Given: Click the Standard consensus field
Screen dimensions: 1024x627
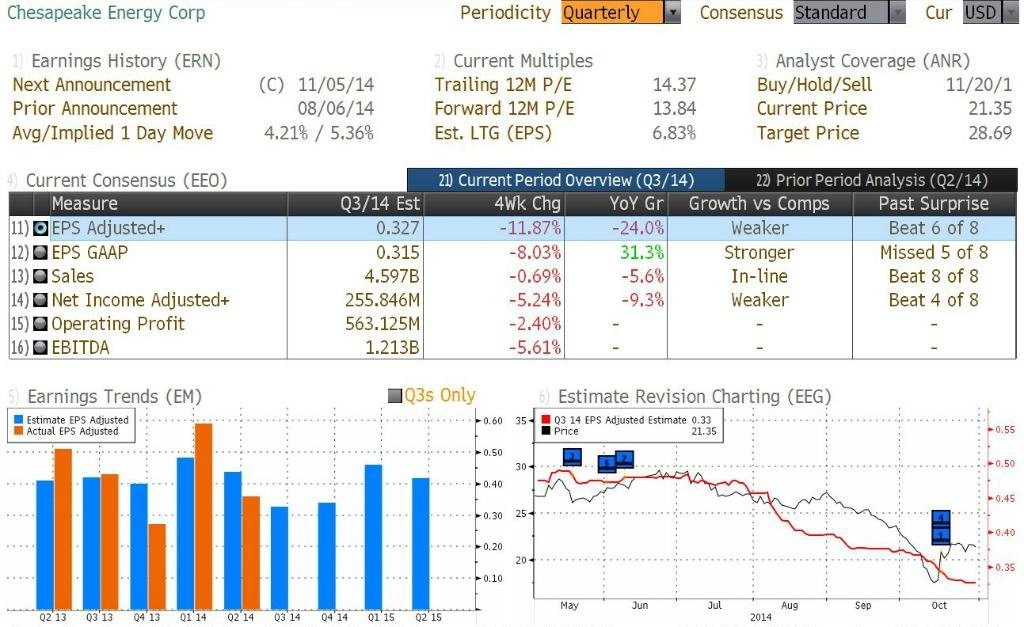Looking at the screenshot, I should (840, 12).
